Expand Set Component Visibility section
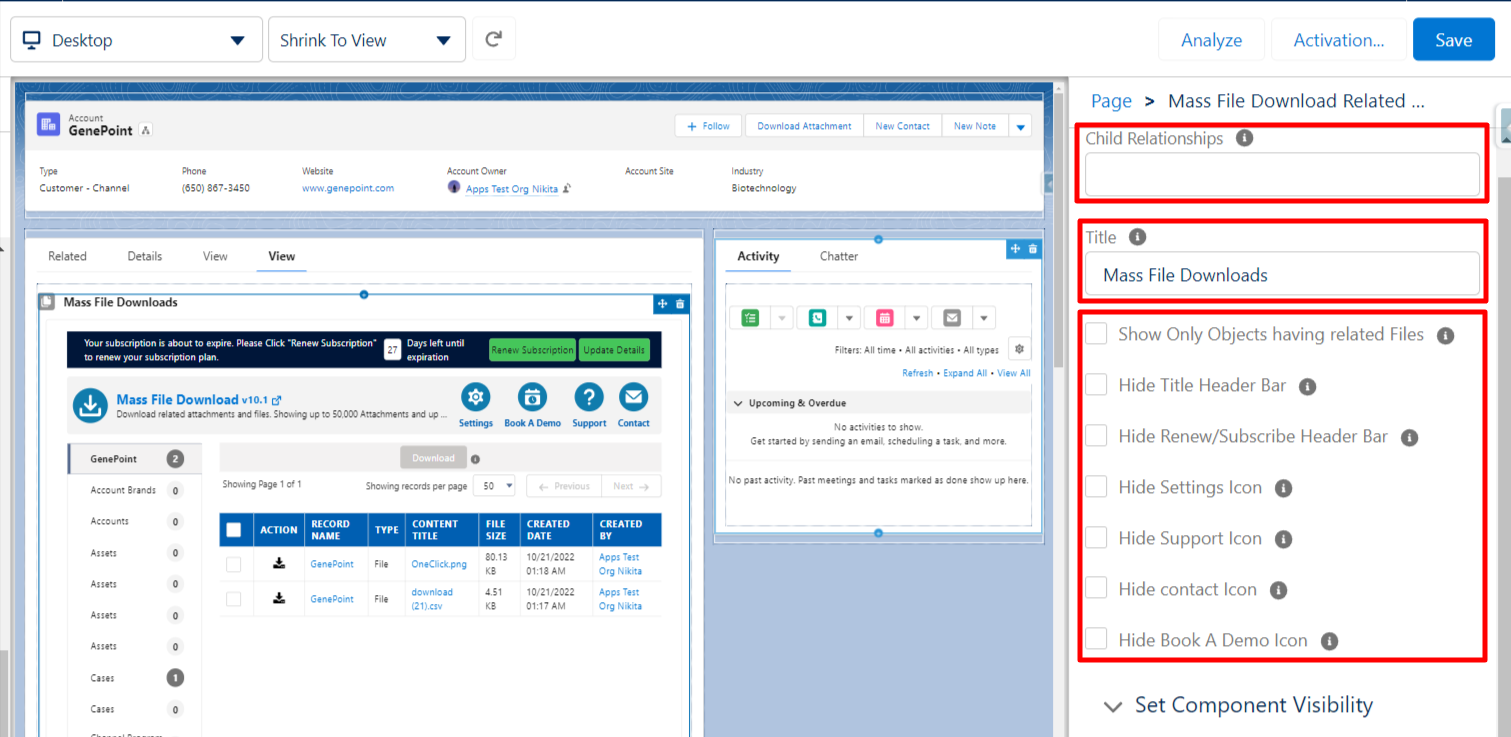This screenshot has width=1511, height=737. tap(1239, 705)
